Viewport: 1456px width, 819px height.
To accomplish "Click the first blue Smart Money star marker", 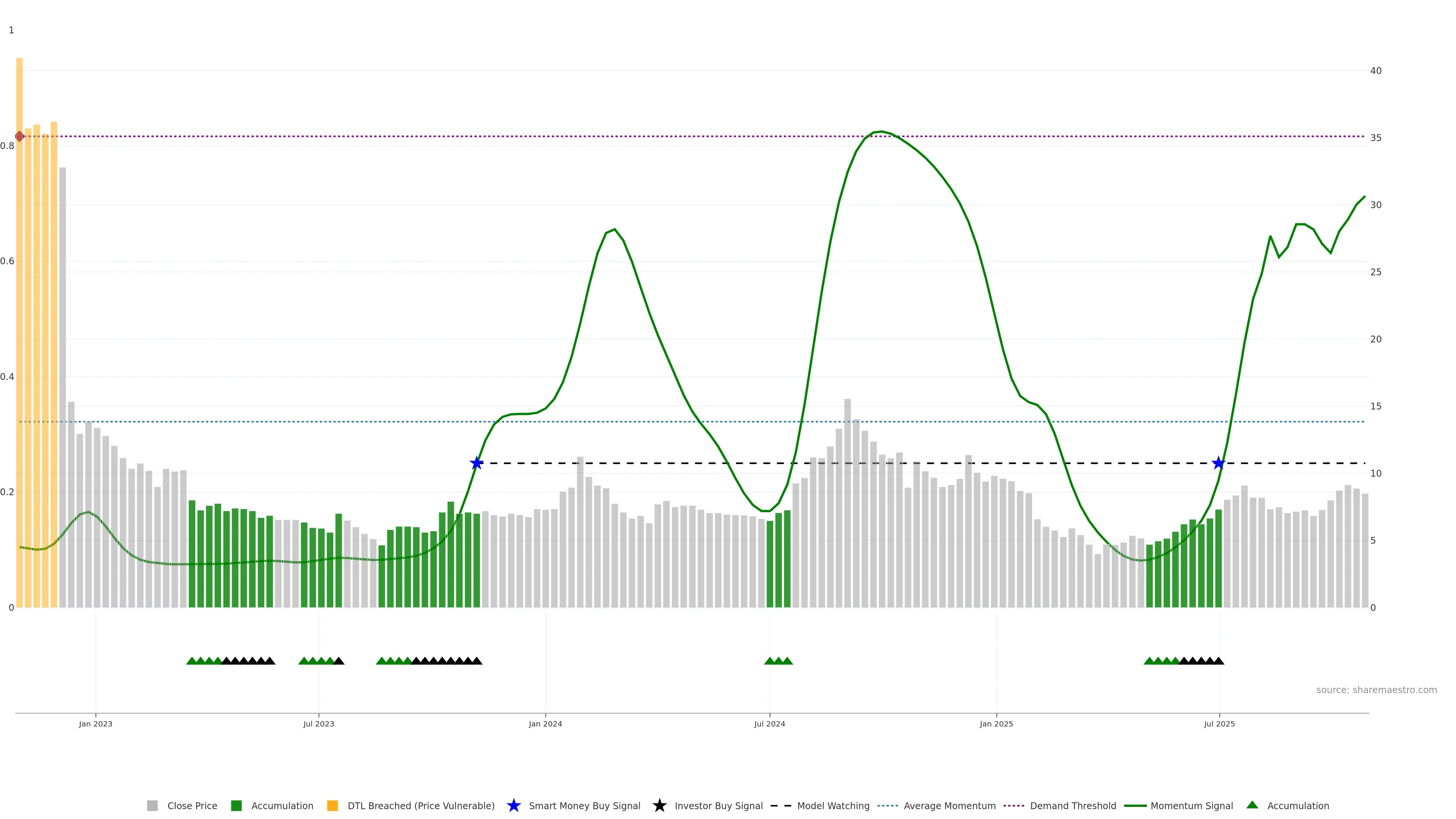I will pos(477,463).
